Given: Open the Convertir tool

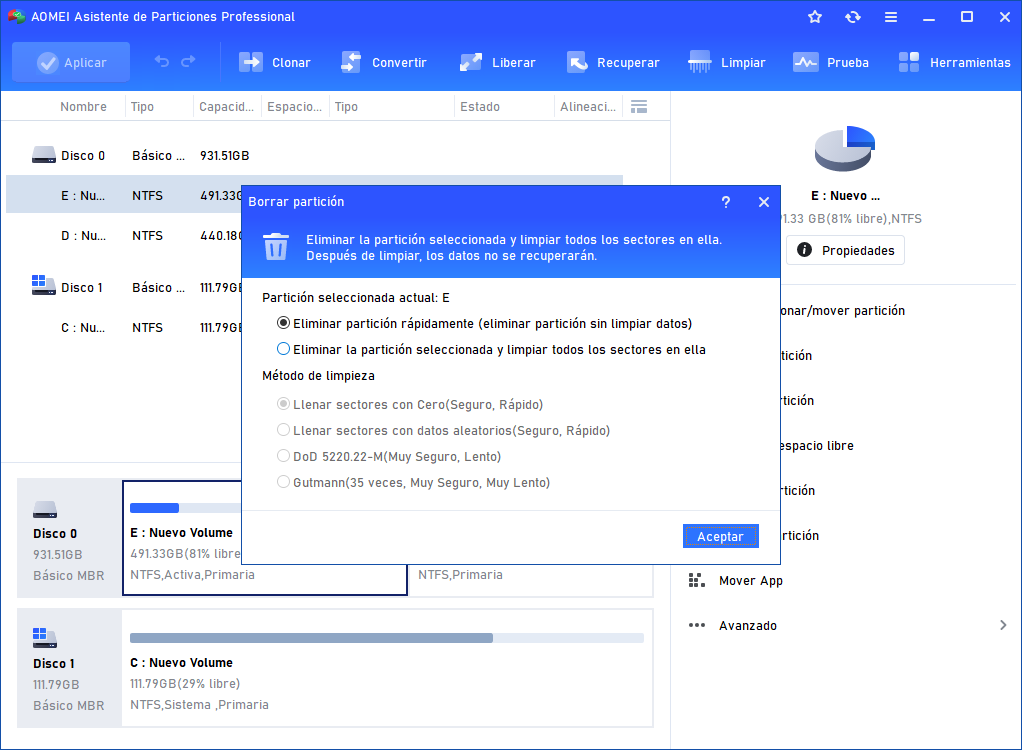Looking at the screenshot, I should coord(383,63).
